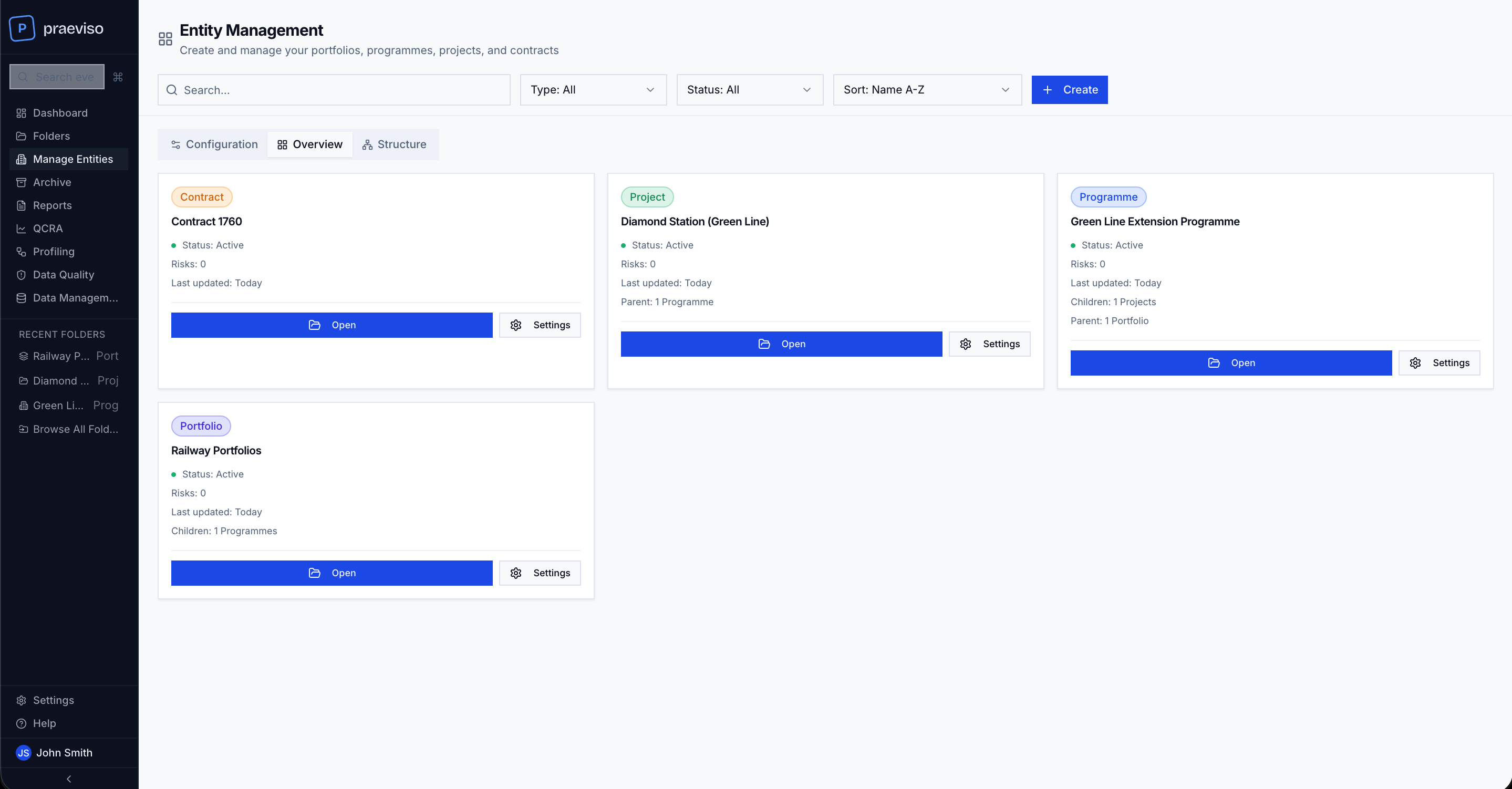Expand the Status: All dropdown
Screen dimensions: 1512x789
click(749, 89)
